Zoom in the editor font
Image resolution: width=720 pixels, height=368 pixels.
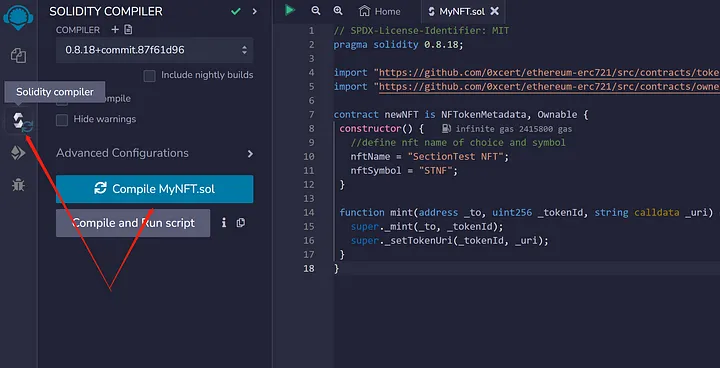click(x=338, y=11)
